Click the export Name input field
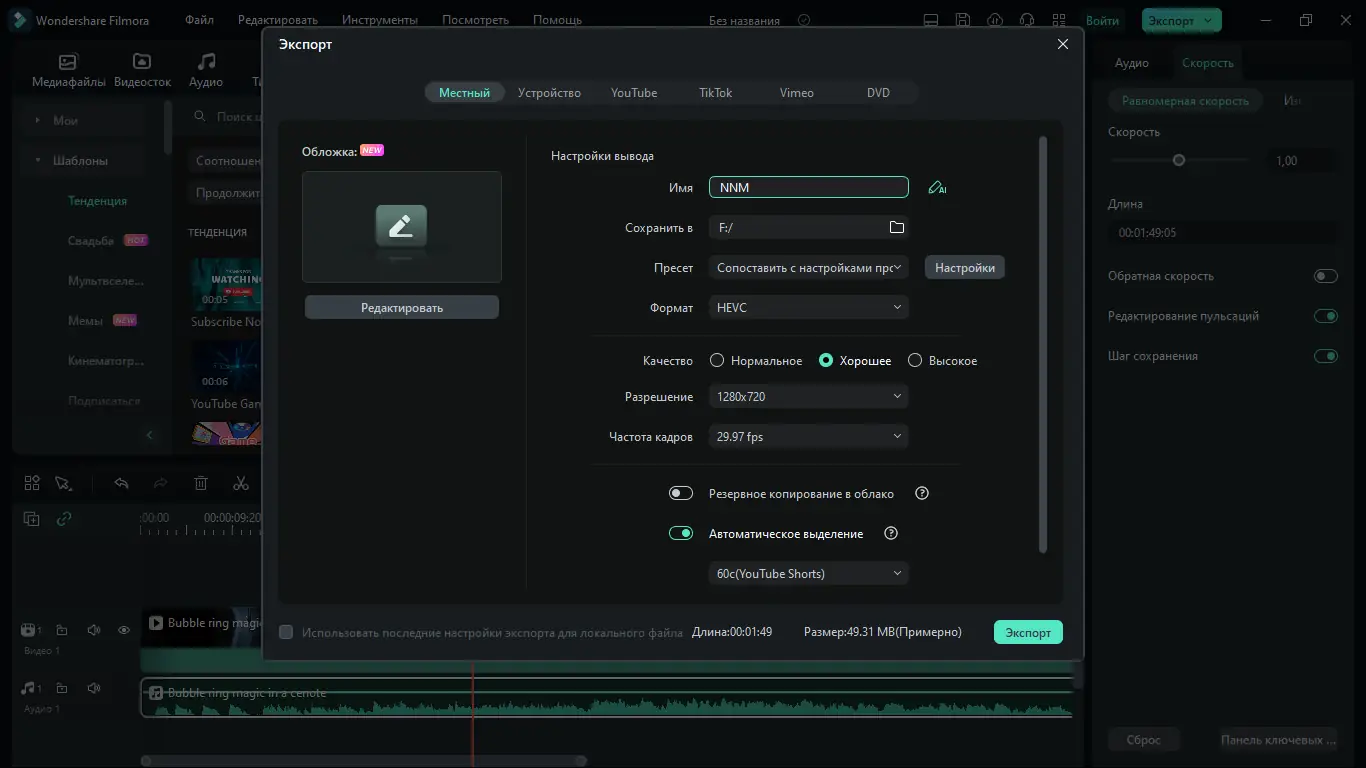Viewport: 1366px width, 768px height. pyautogui.click(x=809, y=187)
